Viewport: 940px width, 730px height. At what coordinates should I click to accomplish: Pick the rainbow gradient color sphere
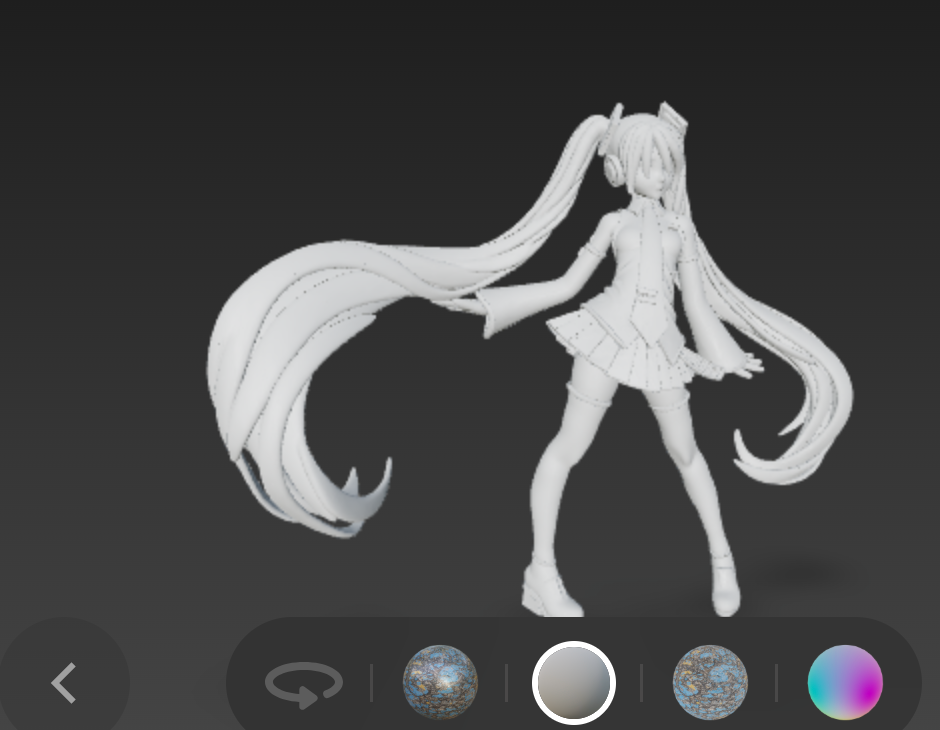click(845, 682)
